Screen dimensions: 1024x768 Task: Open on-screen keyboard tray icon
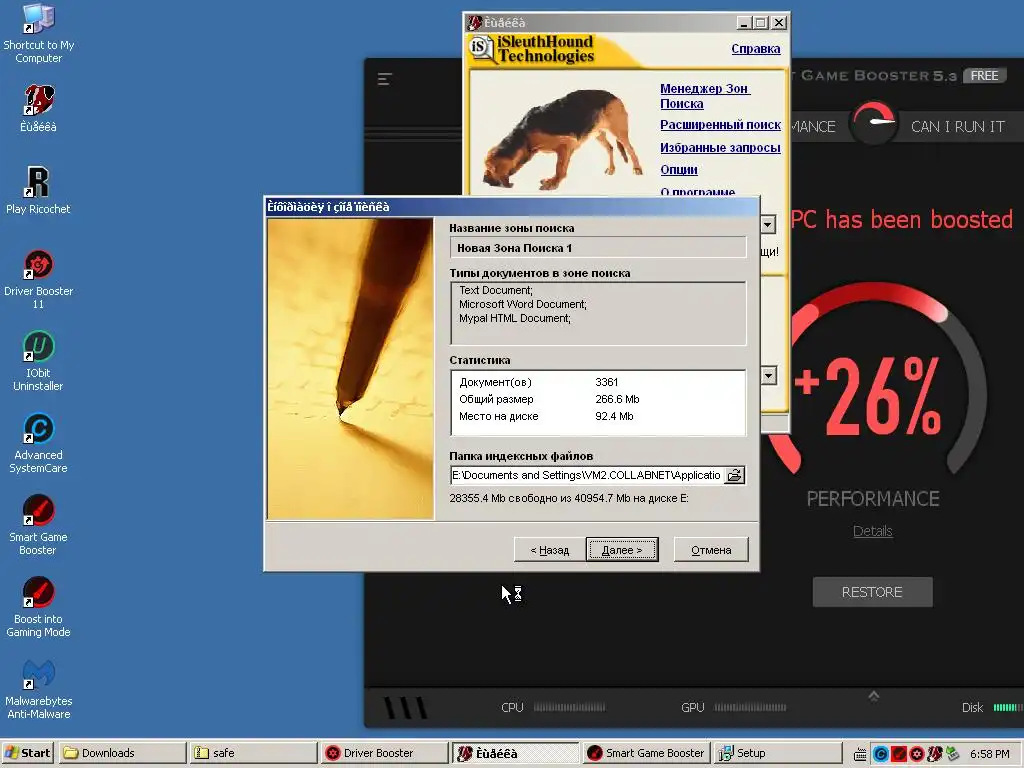[860, 754]
